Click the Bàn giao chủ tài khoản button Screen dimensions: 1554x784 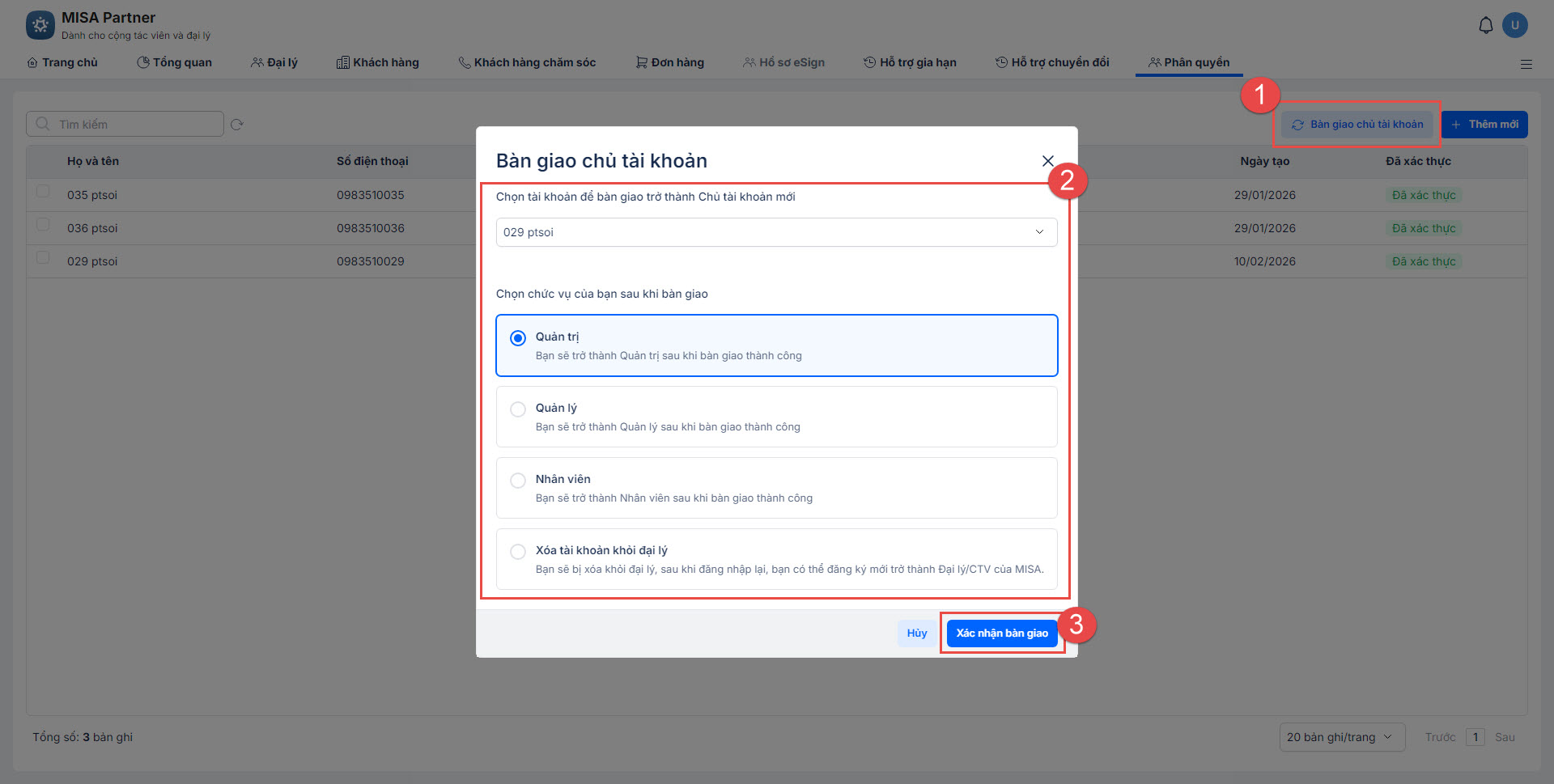1357,125
